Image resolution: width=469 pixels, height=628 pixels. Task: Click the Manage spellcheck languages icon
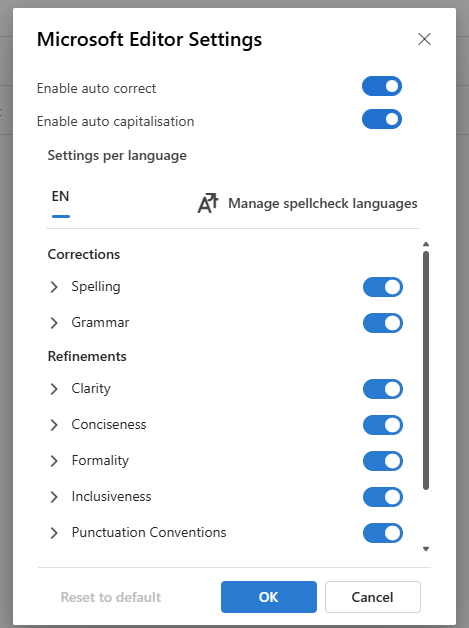point(208,203)
